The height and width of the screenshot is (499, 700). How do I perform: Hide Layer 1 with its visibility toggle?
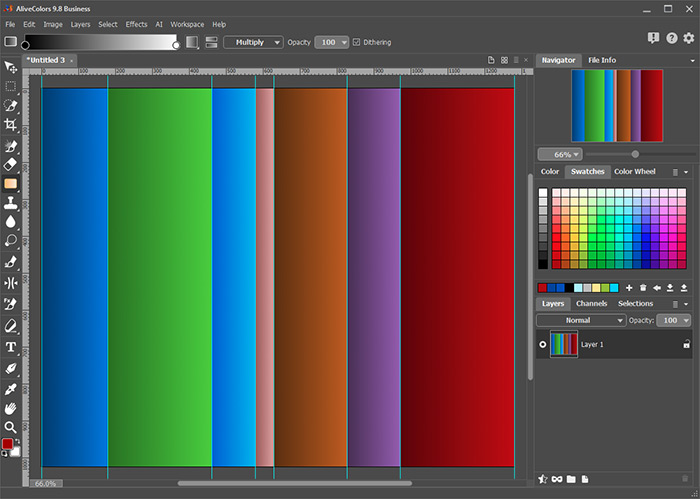(x=543, y=344)
